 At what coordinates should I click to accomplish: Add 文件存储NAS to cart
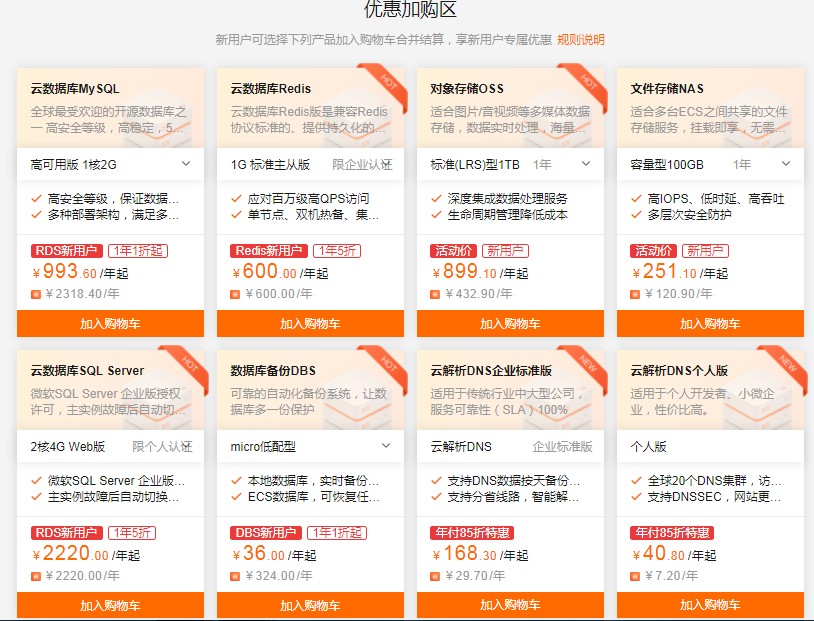coord(710,323)
